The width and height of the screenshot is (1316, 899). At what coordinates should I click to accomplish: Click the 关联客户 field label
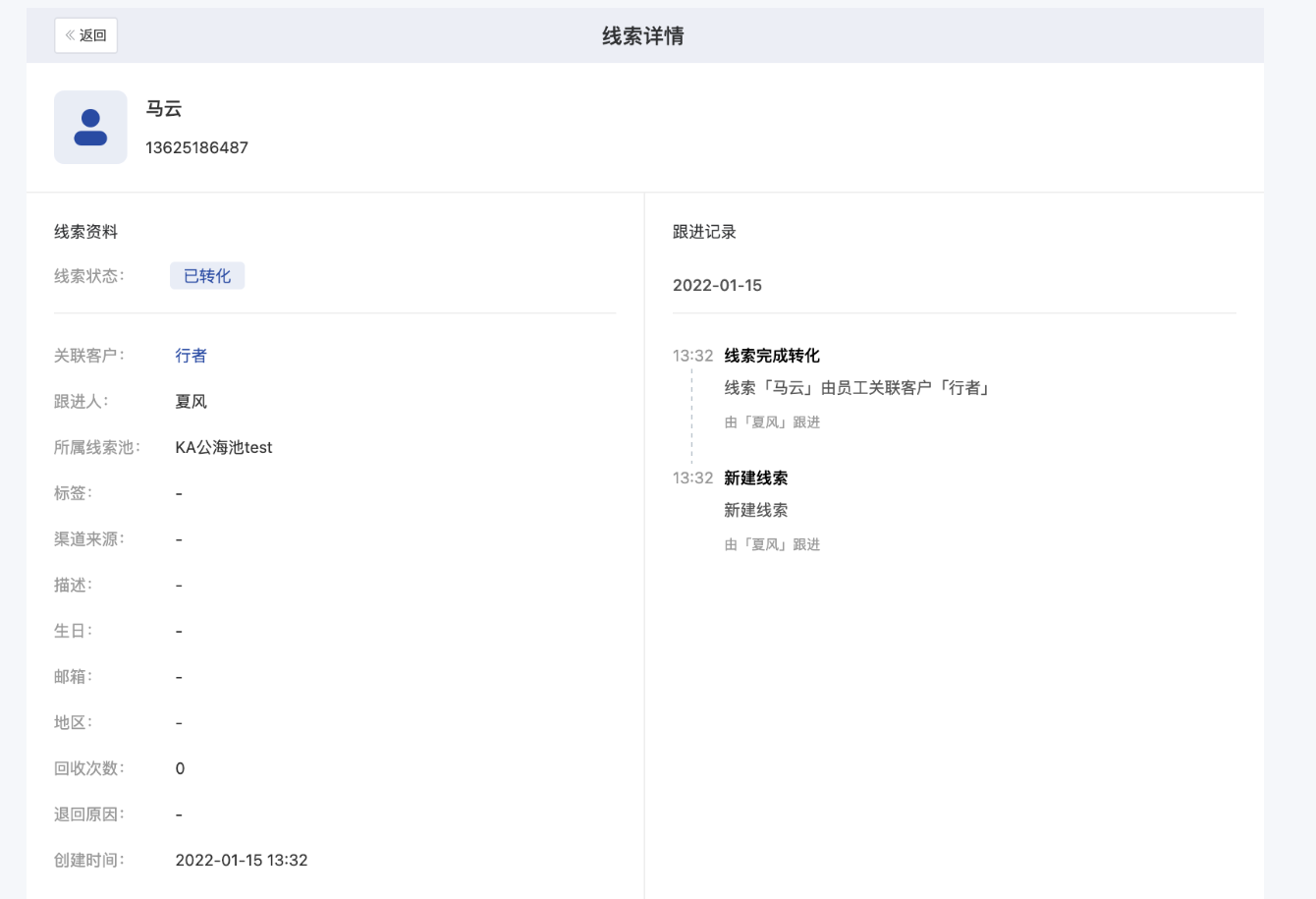click(89, 356)
